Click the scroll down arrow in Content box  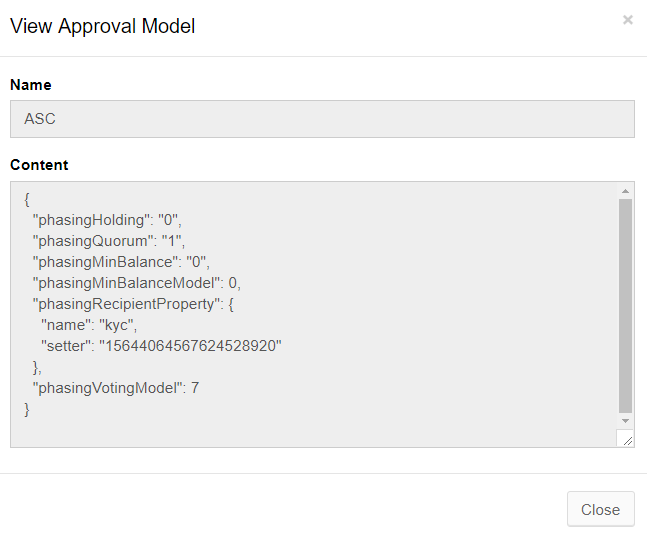[625, 421]
